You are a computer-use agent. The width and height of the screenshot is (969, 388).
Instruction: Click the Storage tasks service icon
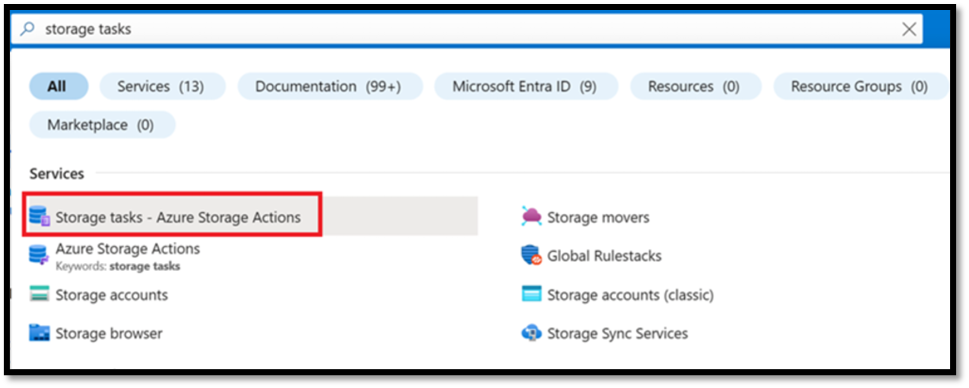coord(39,217)
